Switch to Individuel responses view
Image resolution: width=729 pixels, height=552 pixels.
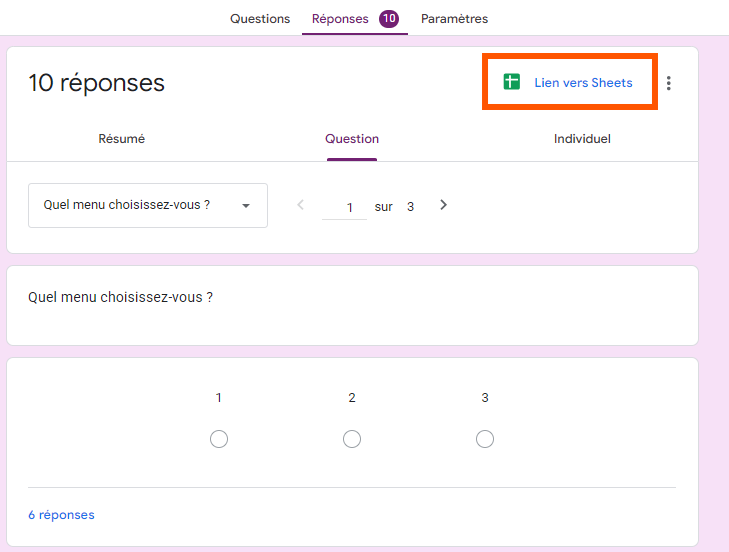coord(582,139)
